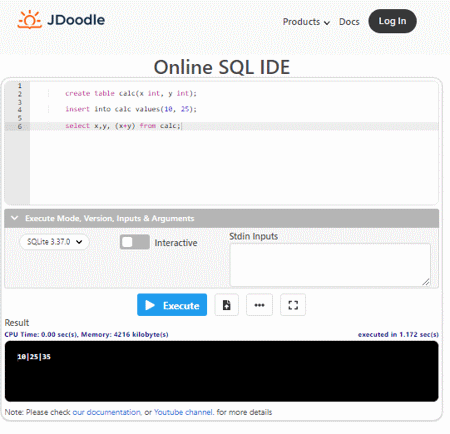450x434 pixels.
Task: Click the black result output console
Action: pyautogui.click(x=222, y=371)
